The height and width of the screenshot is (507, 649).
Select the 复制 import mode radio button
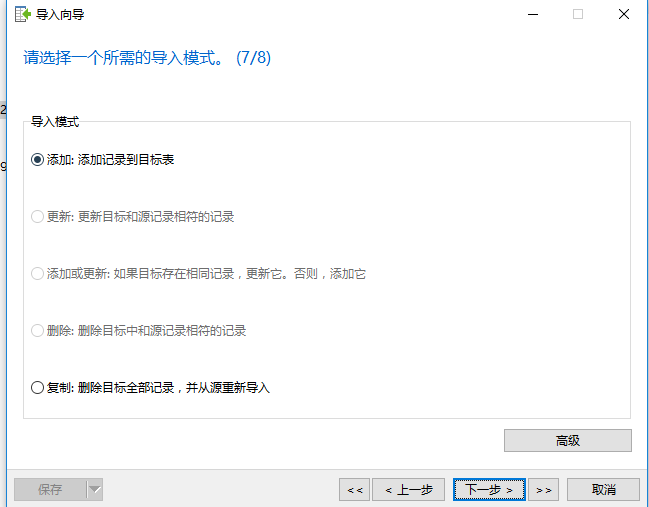pos(37,388)
